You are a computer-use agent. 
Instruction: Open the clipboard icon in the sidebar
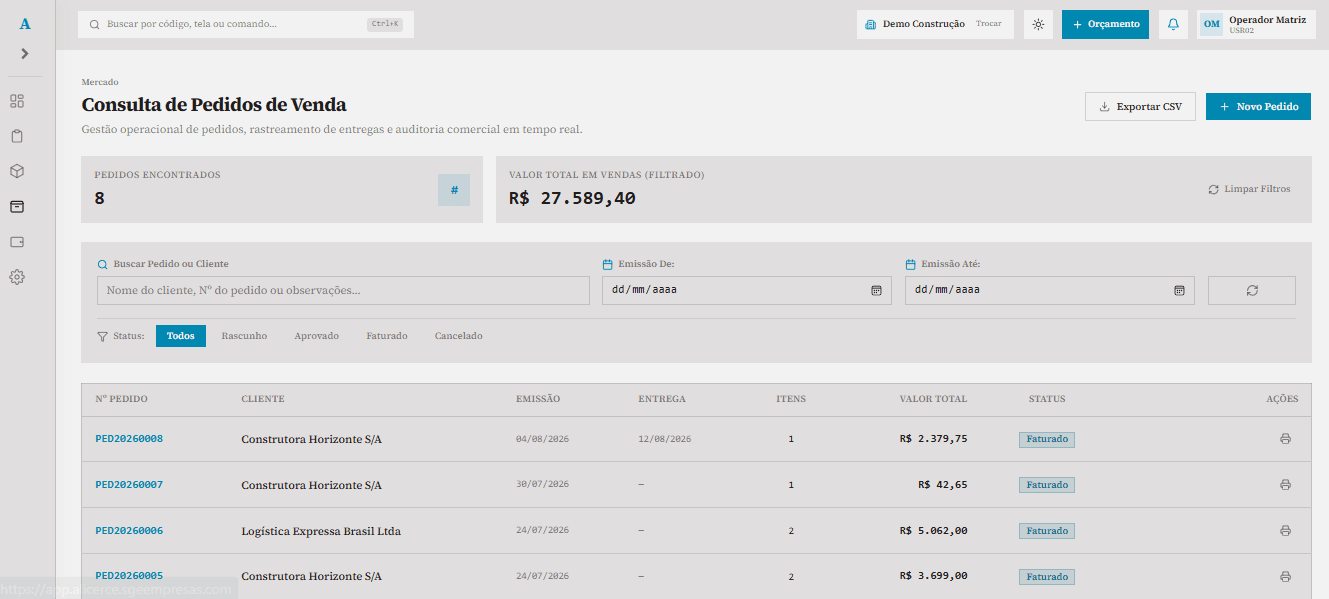coord(17,136)
